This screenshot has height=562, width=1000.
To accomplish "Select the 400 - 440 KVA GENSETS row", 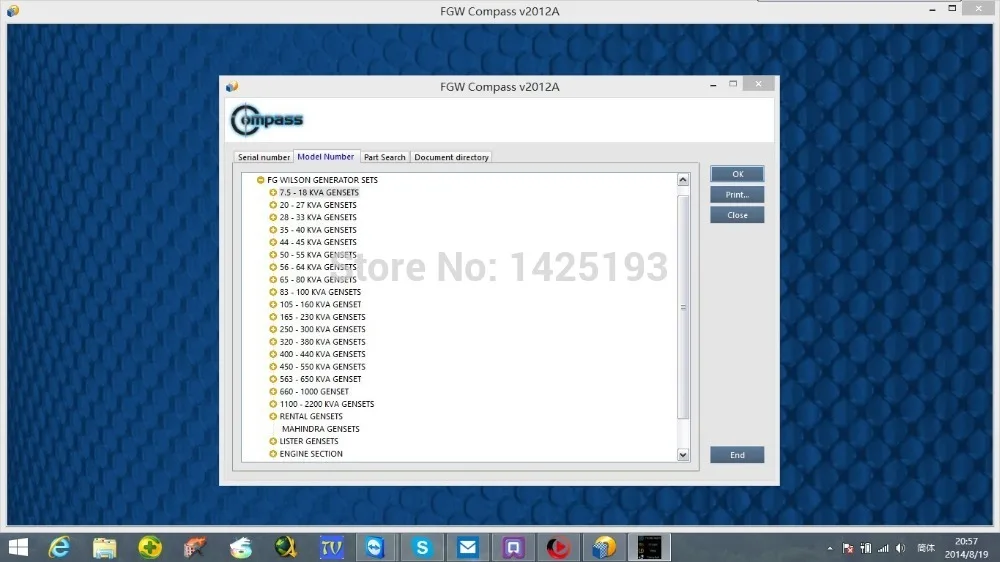I will click(322, 354).
